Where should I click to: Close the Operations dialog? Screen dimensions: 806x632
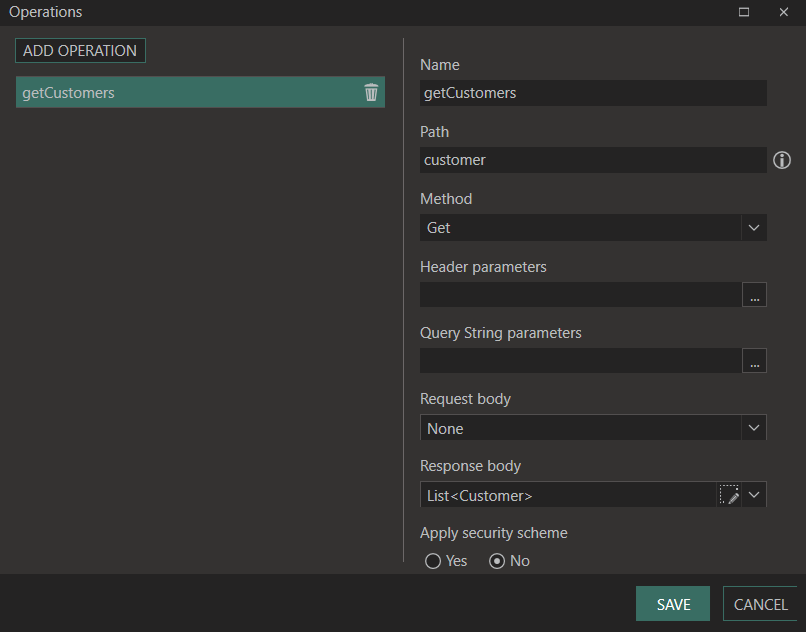click(783, 12)
